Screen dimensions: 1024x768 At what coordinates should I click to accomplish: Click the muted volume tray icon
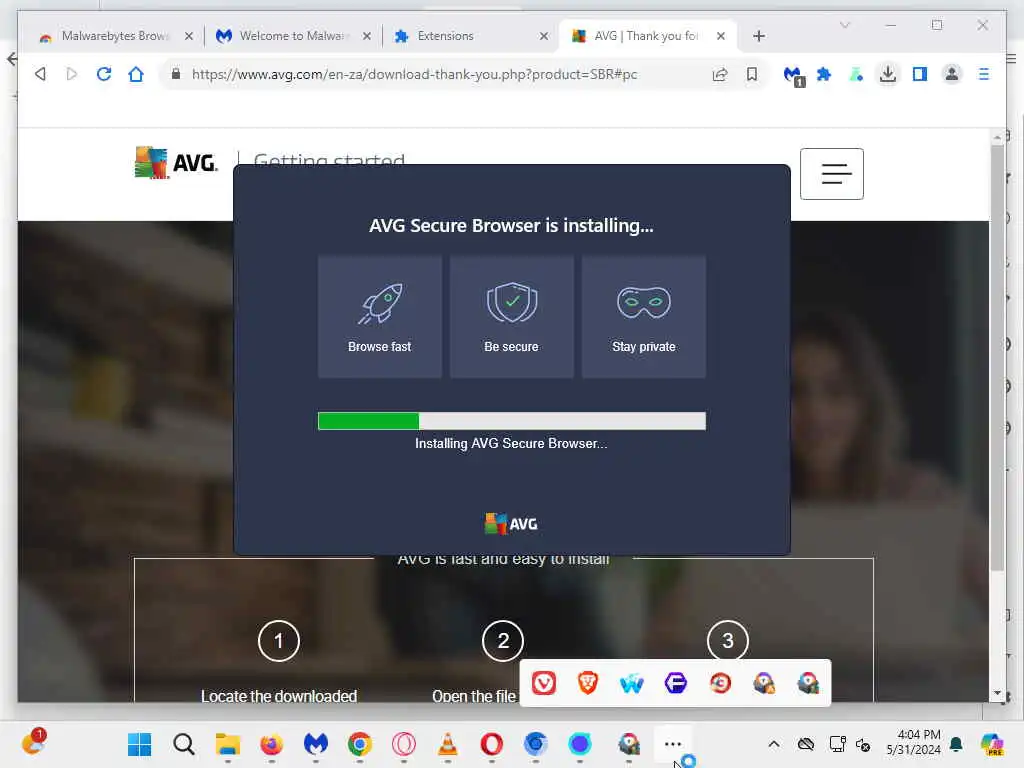pos(863,744)
